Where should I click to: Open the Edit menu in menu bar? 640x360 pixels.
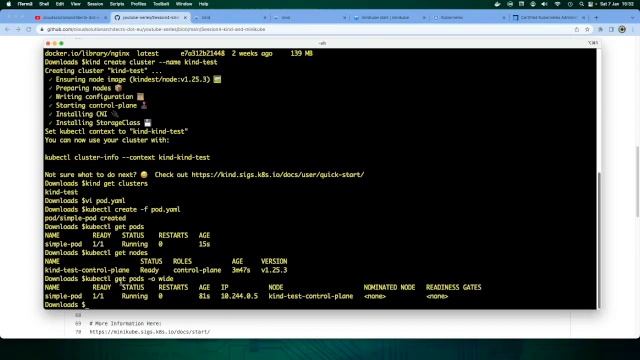(x=60, y=4)
